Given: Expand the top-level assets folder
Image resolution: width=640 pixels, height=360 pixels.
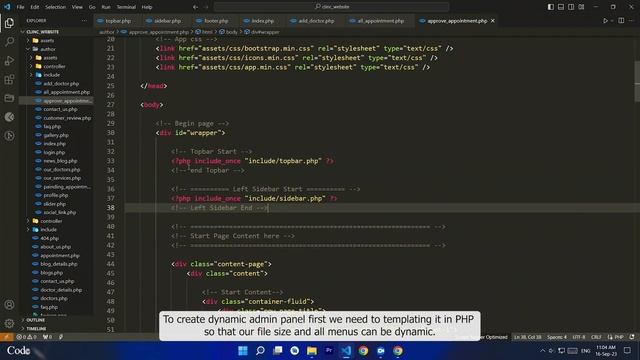Looking at the screenshot, I should pos(47,40).
